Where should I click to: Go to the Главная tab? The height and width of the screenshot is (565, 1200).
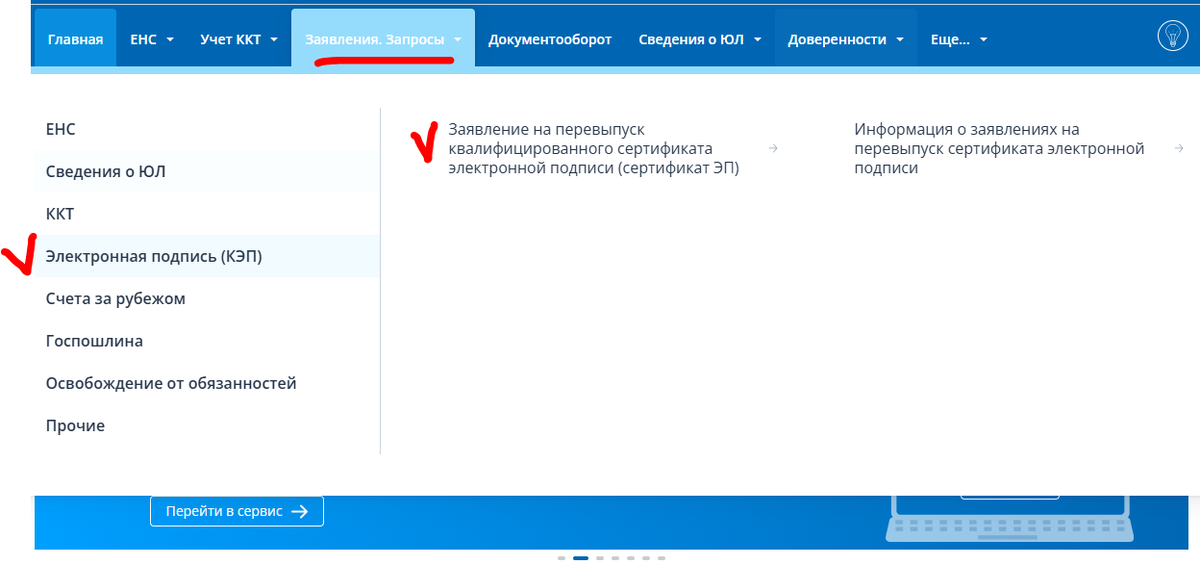(x=76, y=39)
